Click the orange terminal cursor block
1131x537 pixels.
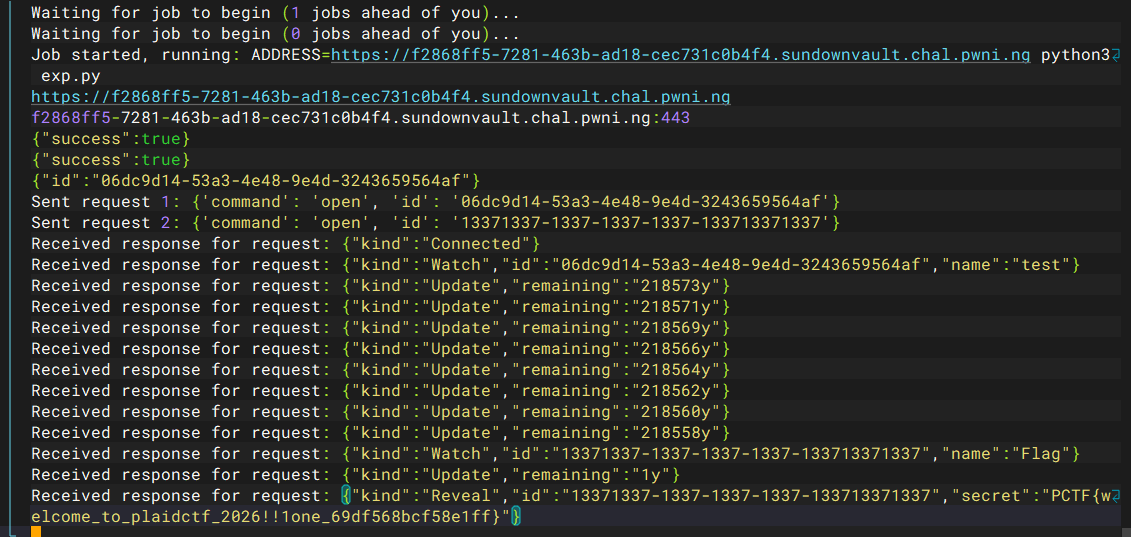click(36, 531)
